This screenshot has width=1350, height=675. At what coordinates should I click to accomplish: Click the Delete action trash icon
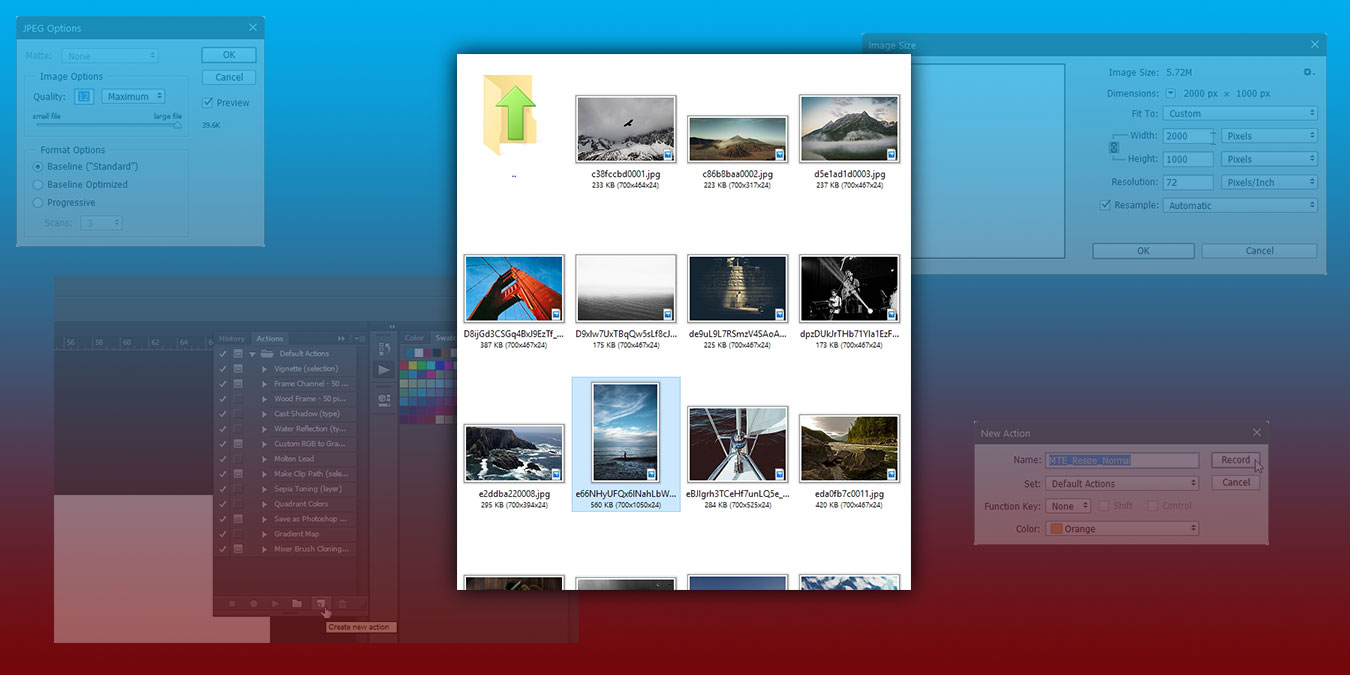[343, 603]
